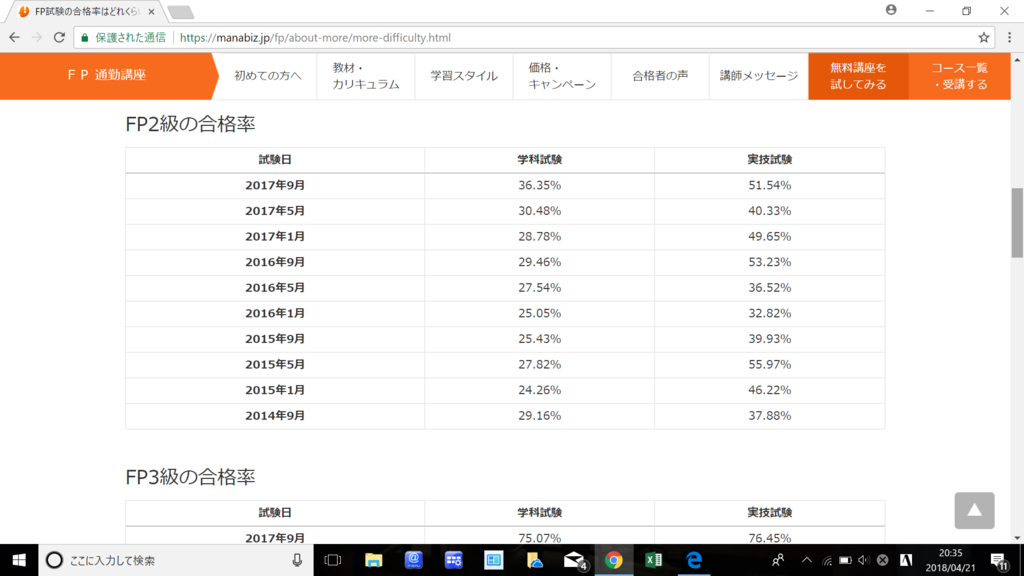This screenshot has width=1024, height=576.
Task: Open the light-blue window app icon on the taskbar
Action: coord(493,560)
